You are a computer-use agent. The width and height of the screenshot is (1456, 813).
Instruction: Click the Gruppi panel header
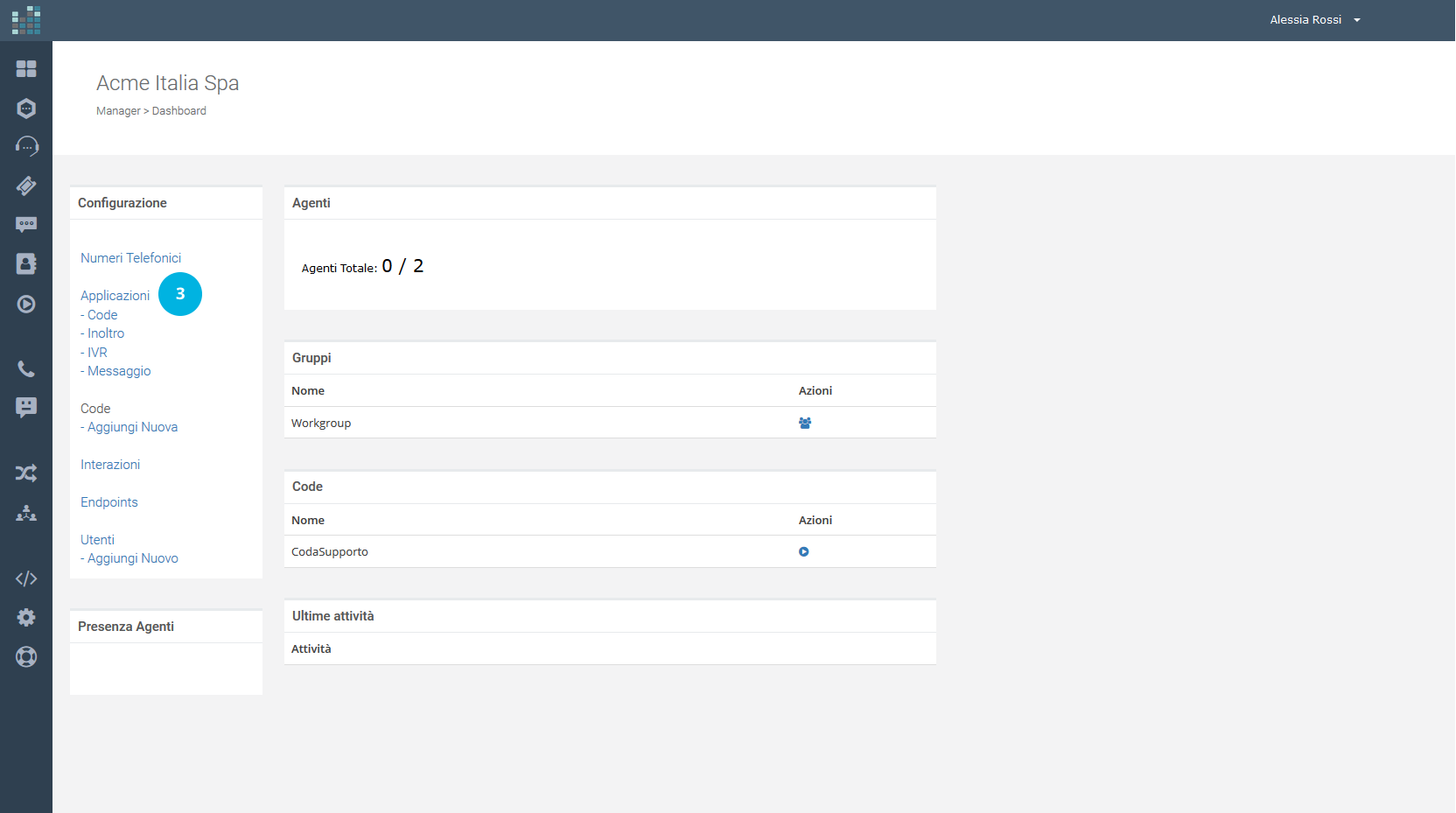[610, 357]
